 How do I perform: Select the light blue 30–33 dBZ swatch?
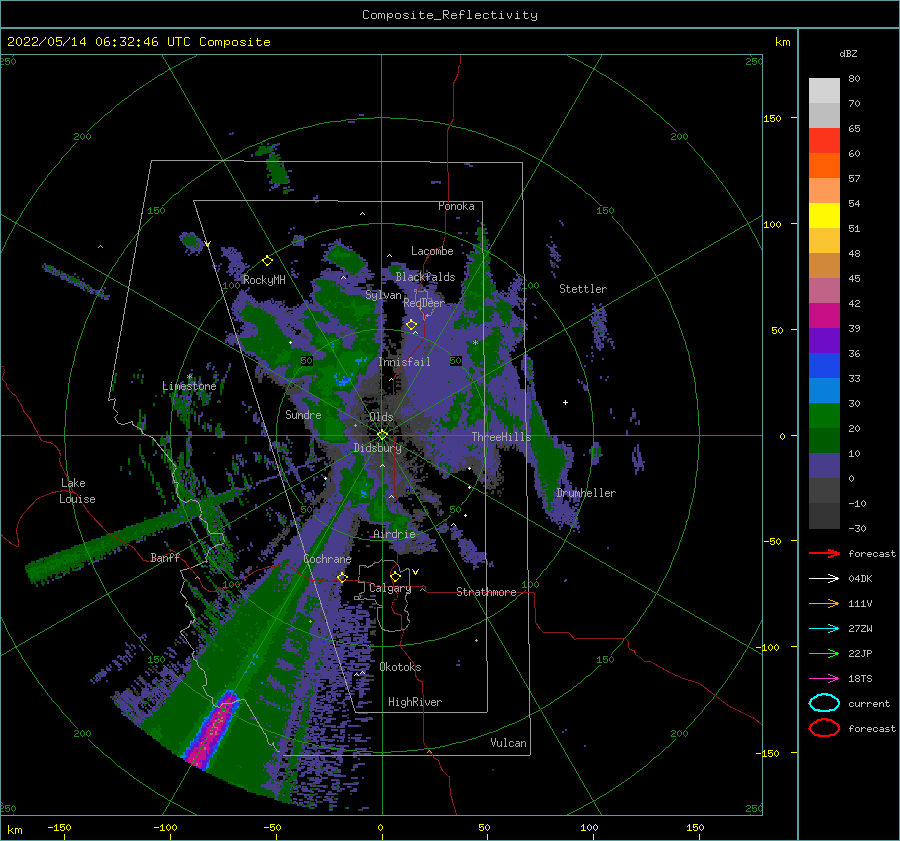(824, 391)
